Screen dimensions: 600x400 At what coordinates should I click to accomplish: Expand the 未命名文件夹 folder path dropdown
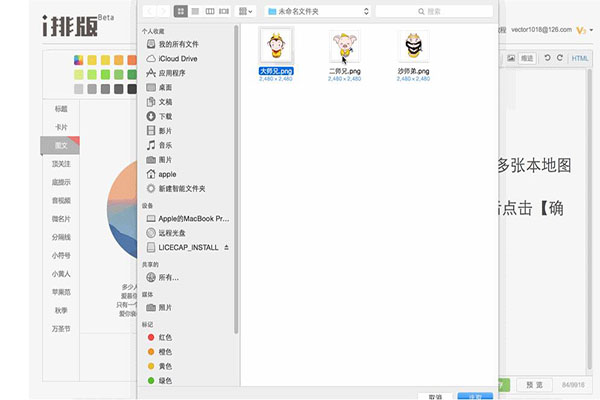311,11
